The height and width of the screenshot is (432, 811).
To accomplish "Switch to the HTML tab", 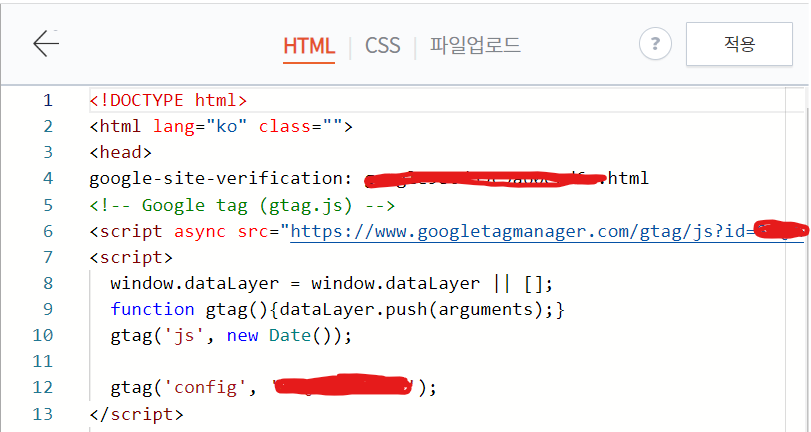I will click(x=309, y=46).
